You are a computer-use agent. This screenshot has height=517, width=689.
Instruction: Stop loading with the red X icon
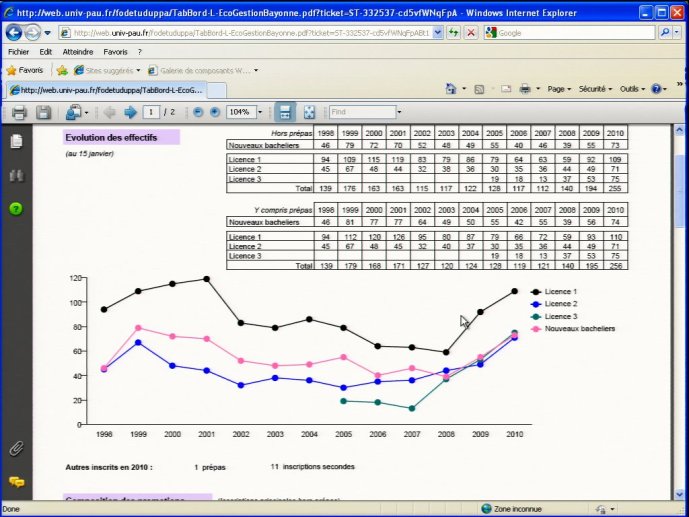tap(471, 33)
